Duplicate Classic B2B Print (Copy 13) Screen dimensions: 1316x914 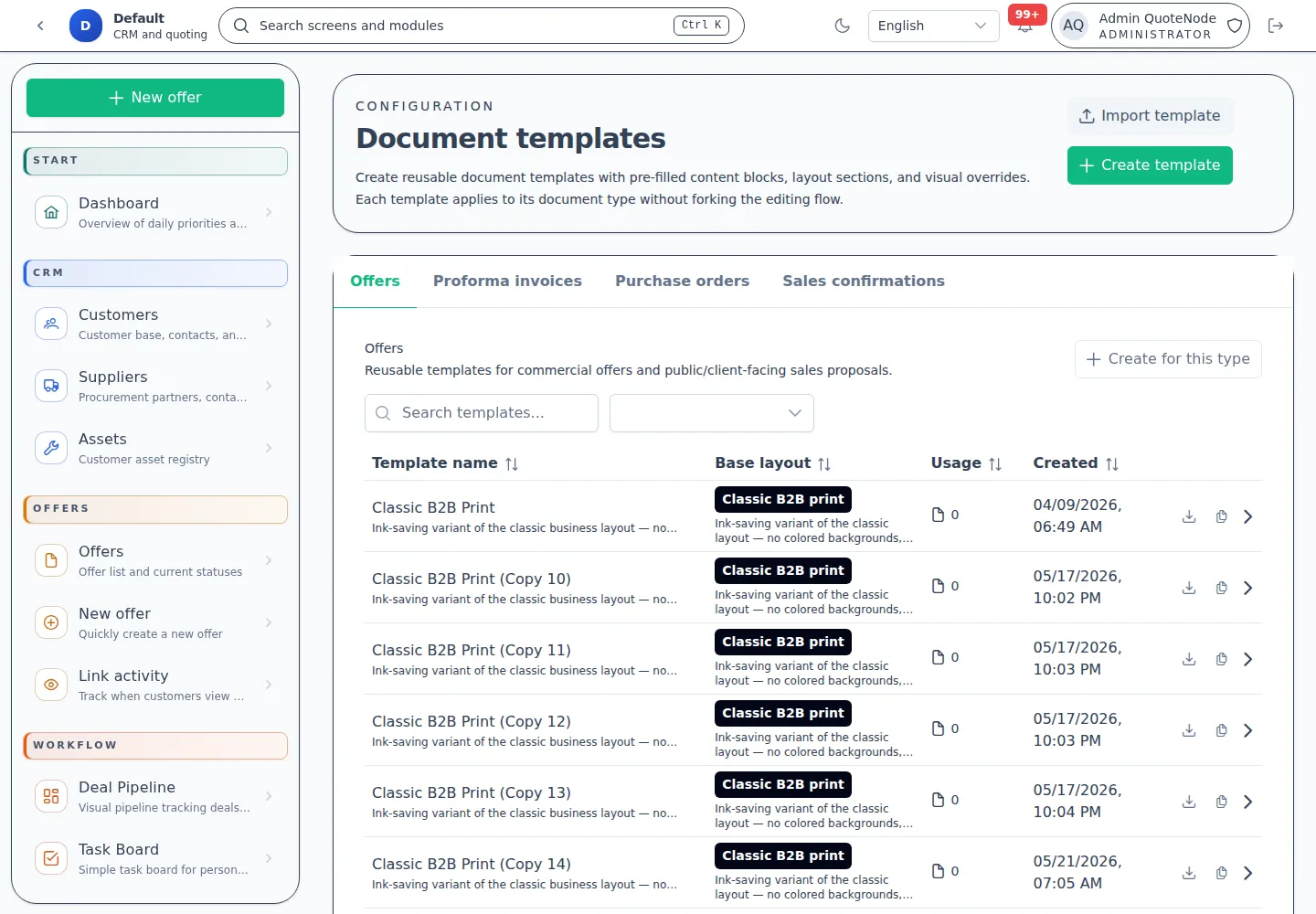pos(1221,802)
